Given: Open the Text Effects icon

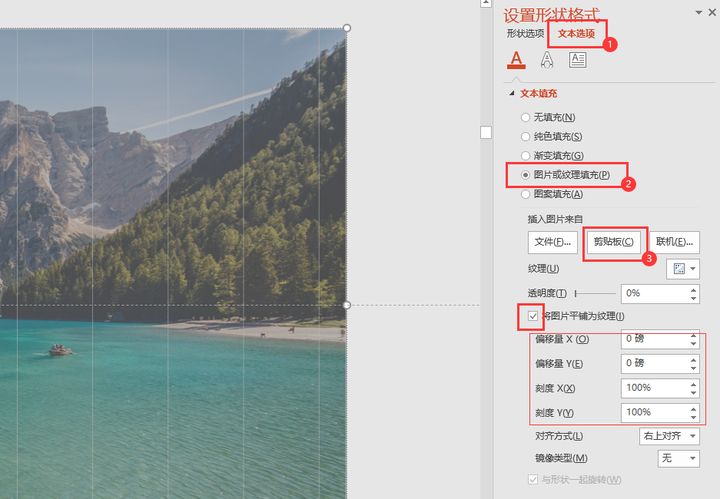Looking at the screenshot, I should pos(546,60).
